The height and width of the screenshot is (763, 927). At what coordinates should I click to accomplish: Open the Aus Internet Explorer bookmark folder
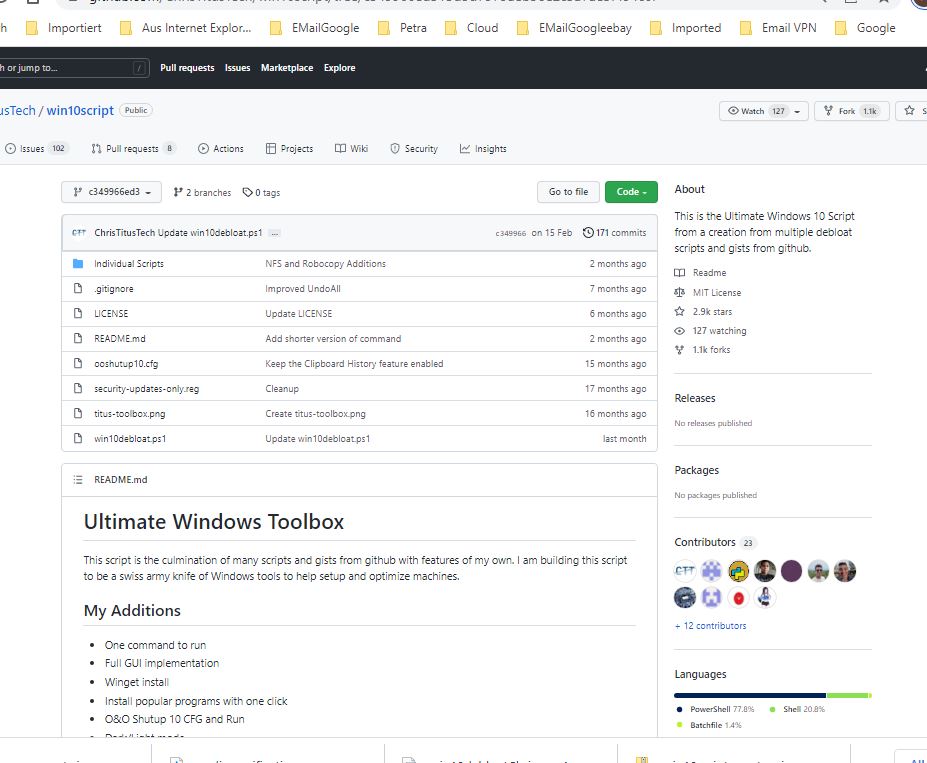tap(185, 28)
